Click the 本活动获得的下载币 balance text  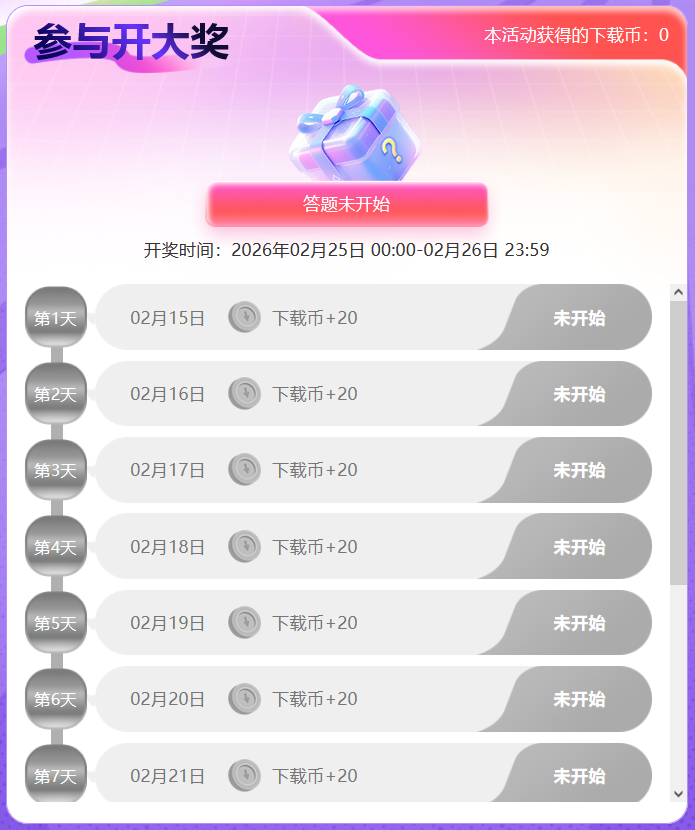point(576,35)
